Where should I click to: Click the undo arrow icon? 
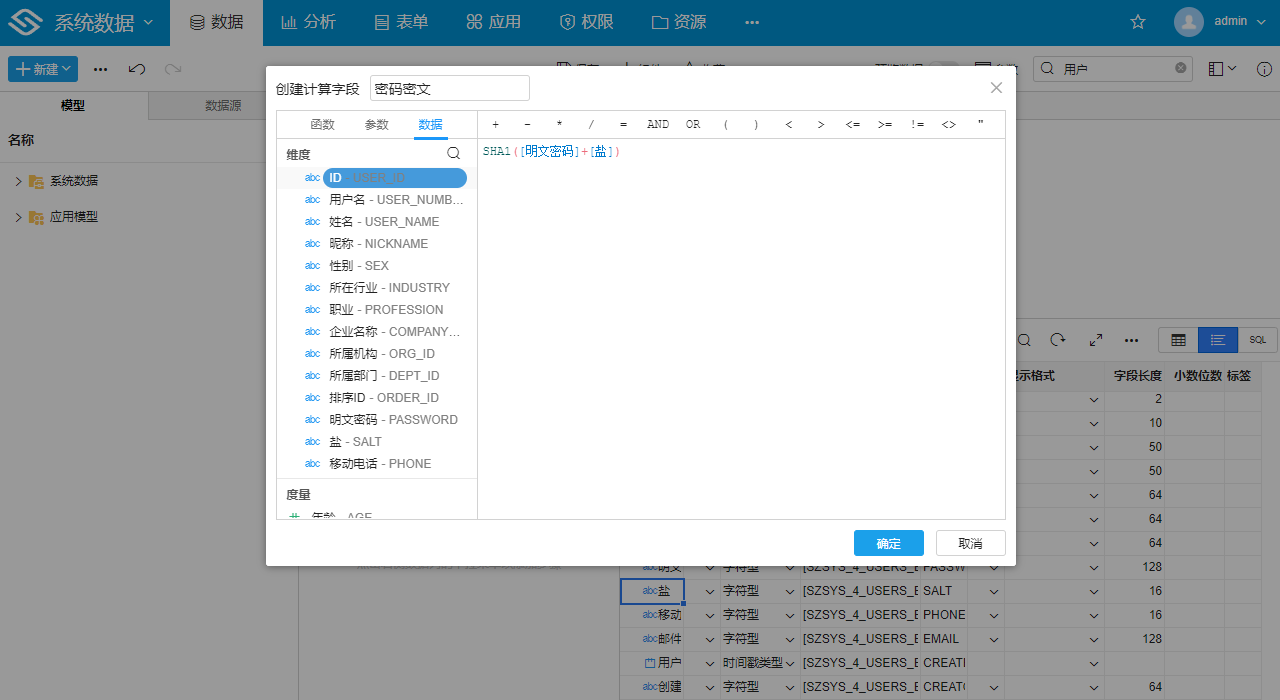(137, 69)
